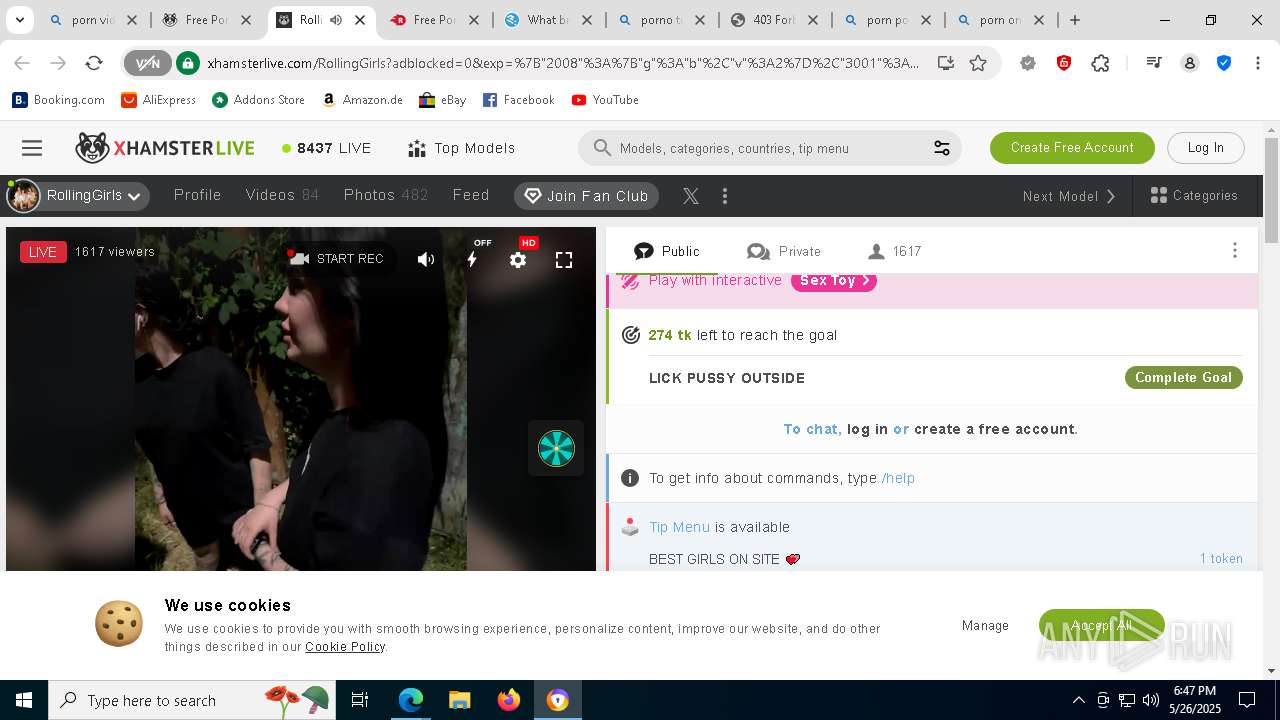
Task: Launch Microsoft Edge from taskbar
Action: click(411, 700)
